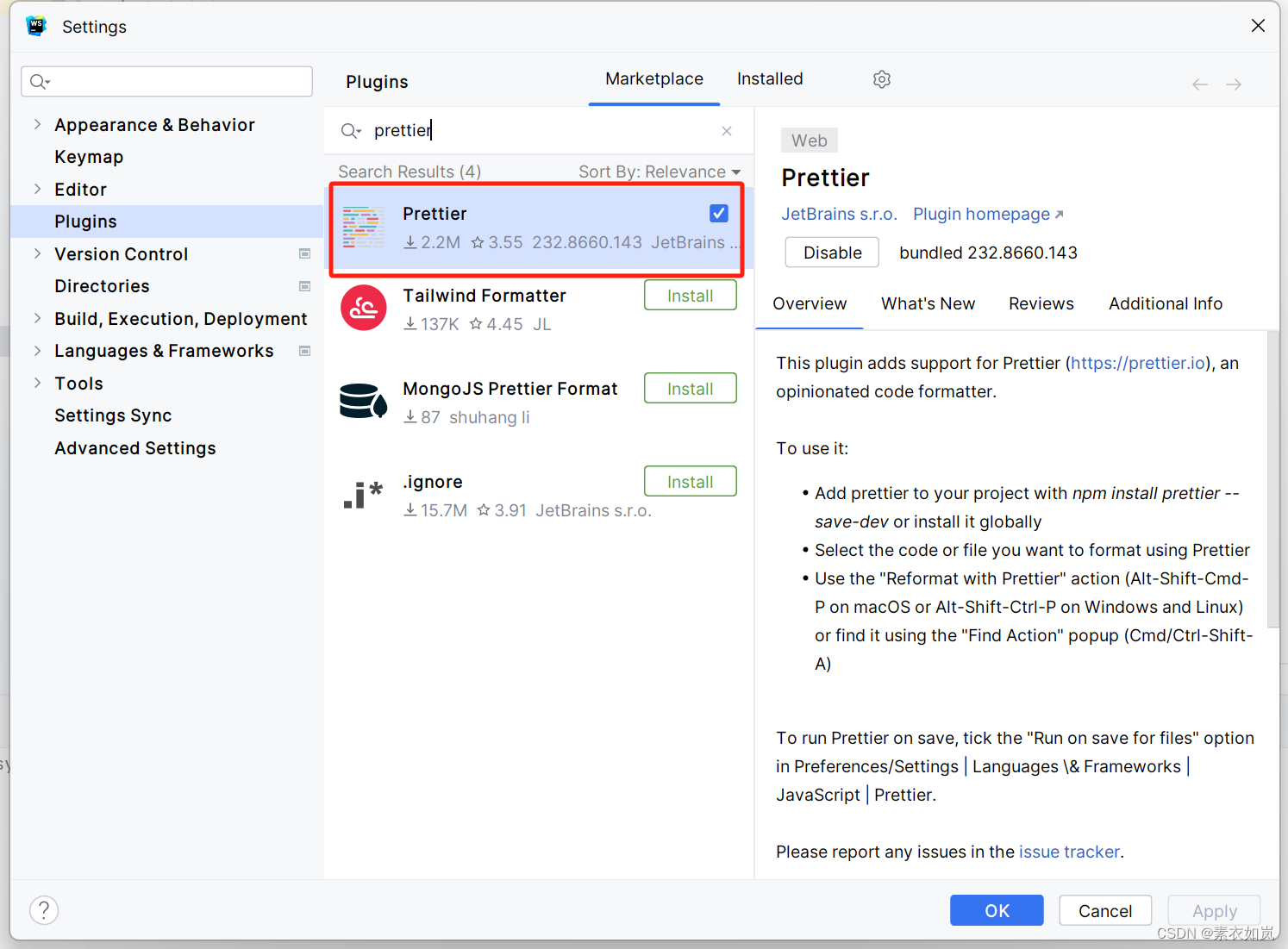The height and width of the screenshot is (949, 1288).
Task: Select Advanced Settings in the tree
Action: pos(135,448)
